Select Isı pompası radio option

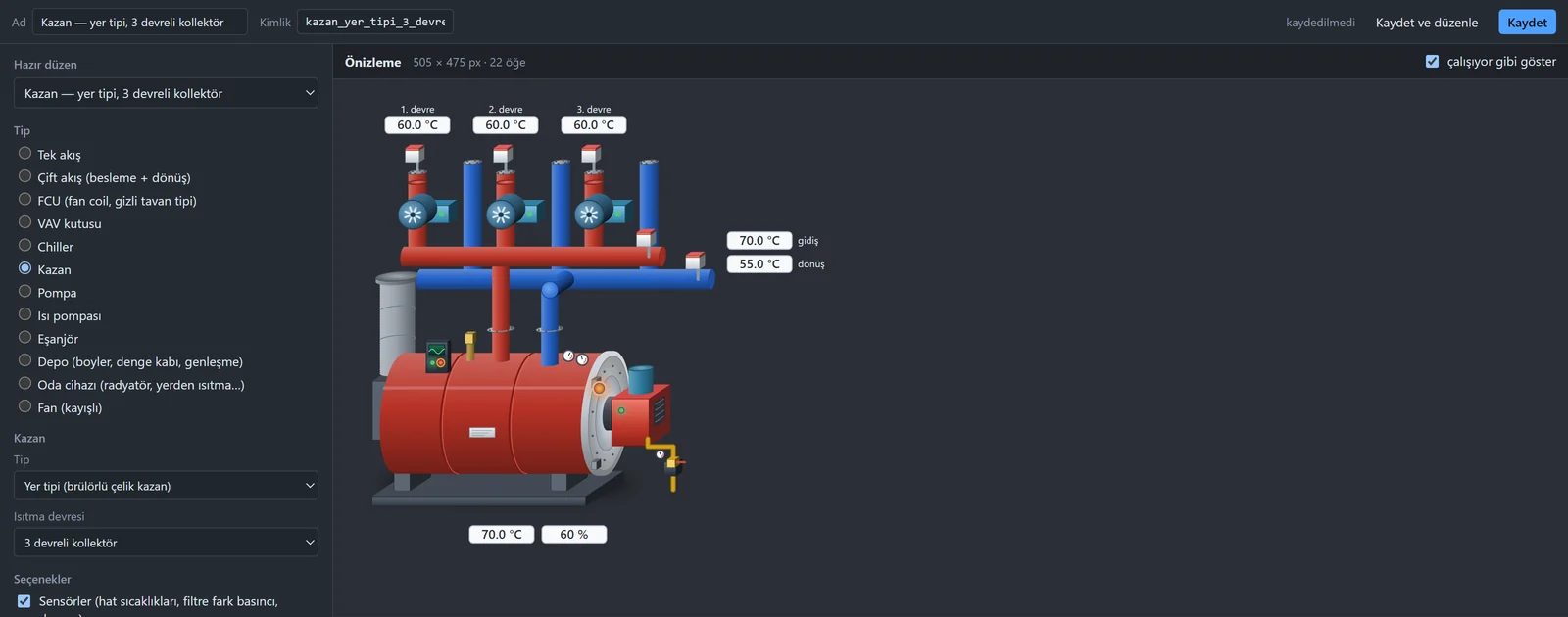[25, 314]
